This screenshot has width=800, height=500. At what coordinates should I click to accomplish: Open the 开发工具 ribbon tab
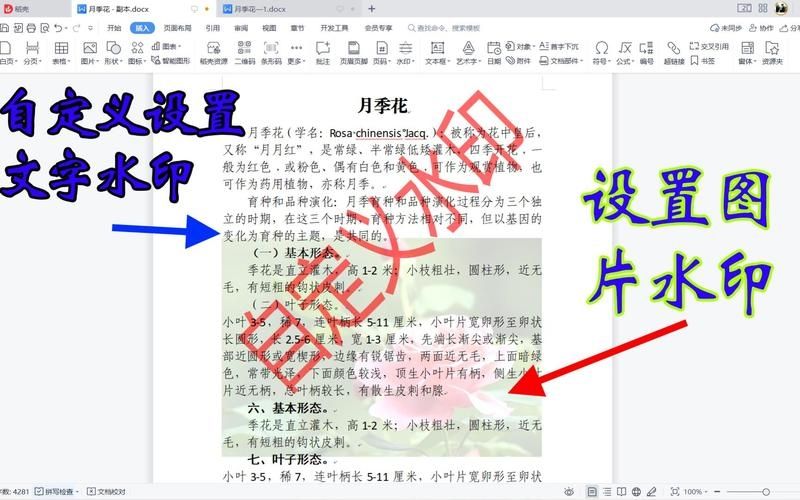tap(334, 28)
